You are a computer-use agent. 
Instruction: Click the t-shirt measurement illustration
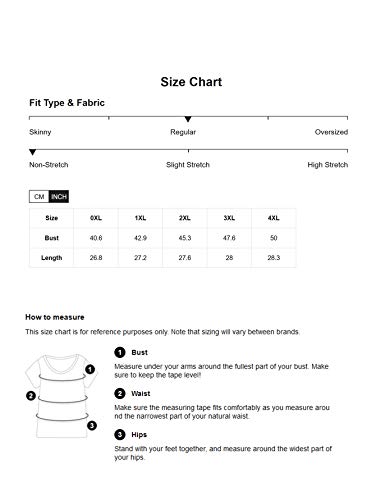[61, 396]
